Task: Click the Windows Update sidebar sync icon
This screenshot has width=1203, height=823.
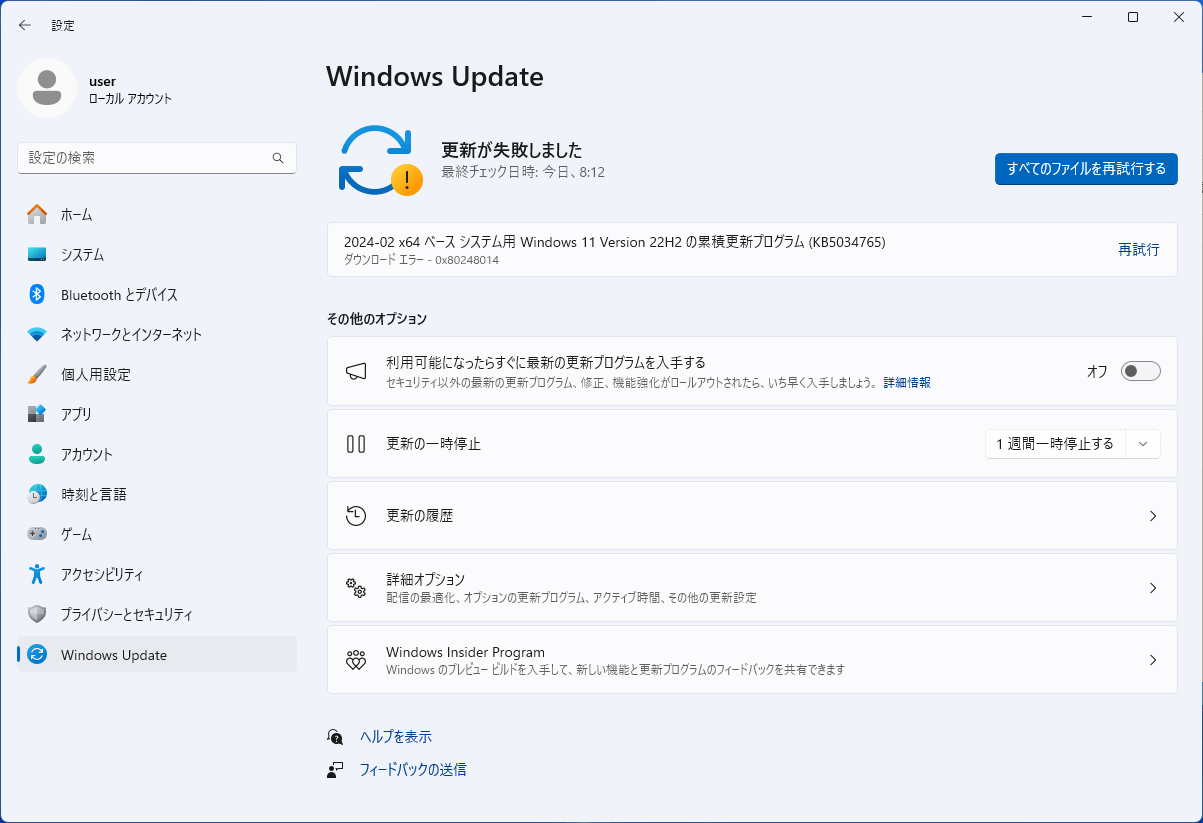Action: [x=37, y=655]
